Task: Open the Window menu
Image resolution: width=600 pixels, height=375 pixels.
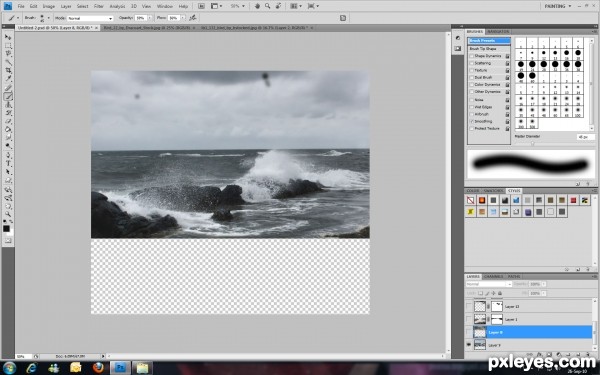Action: click(x=165, y=6)
